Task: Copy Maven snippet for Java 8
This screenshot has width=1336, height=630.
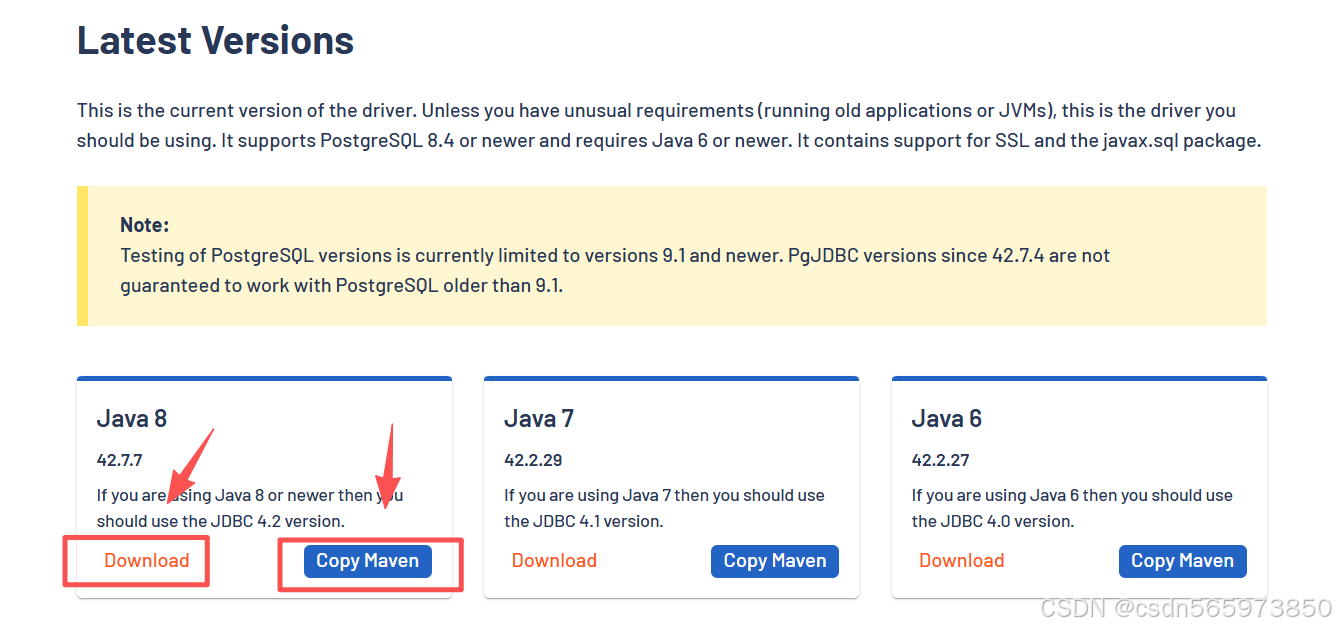Action: click(x=368, y=561)
